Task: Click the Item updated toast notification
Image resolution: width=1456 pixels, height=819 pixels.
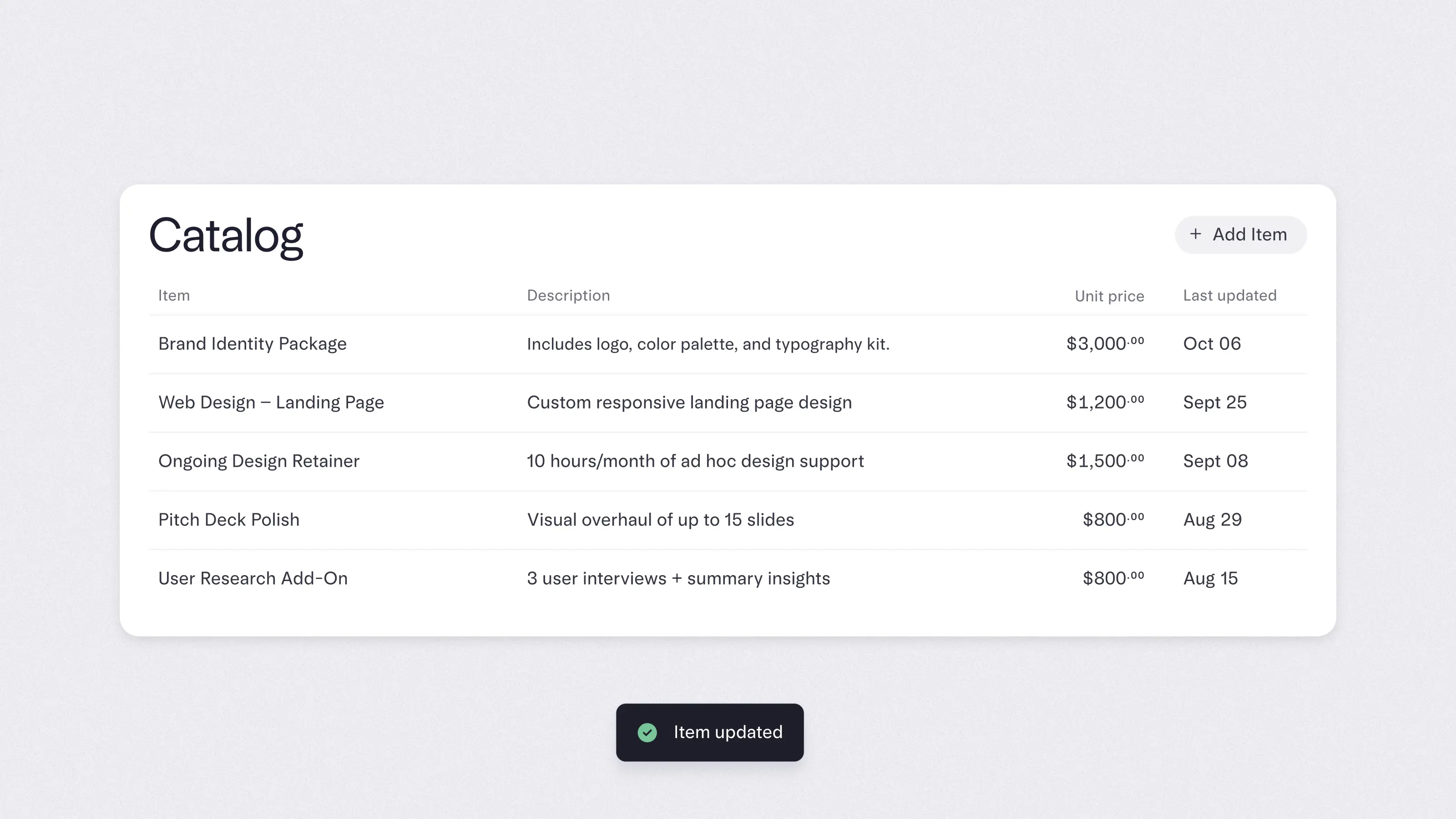Action: [x=727, y=733]
